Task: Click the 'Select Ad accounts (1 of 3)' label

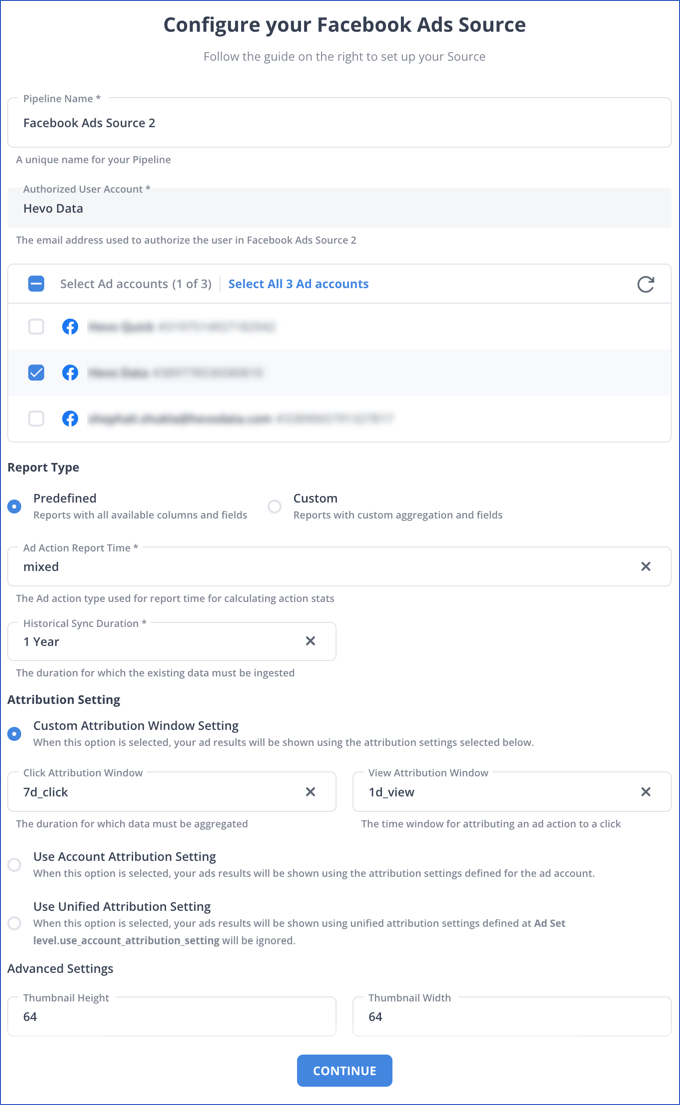Action: point(135,284)
